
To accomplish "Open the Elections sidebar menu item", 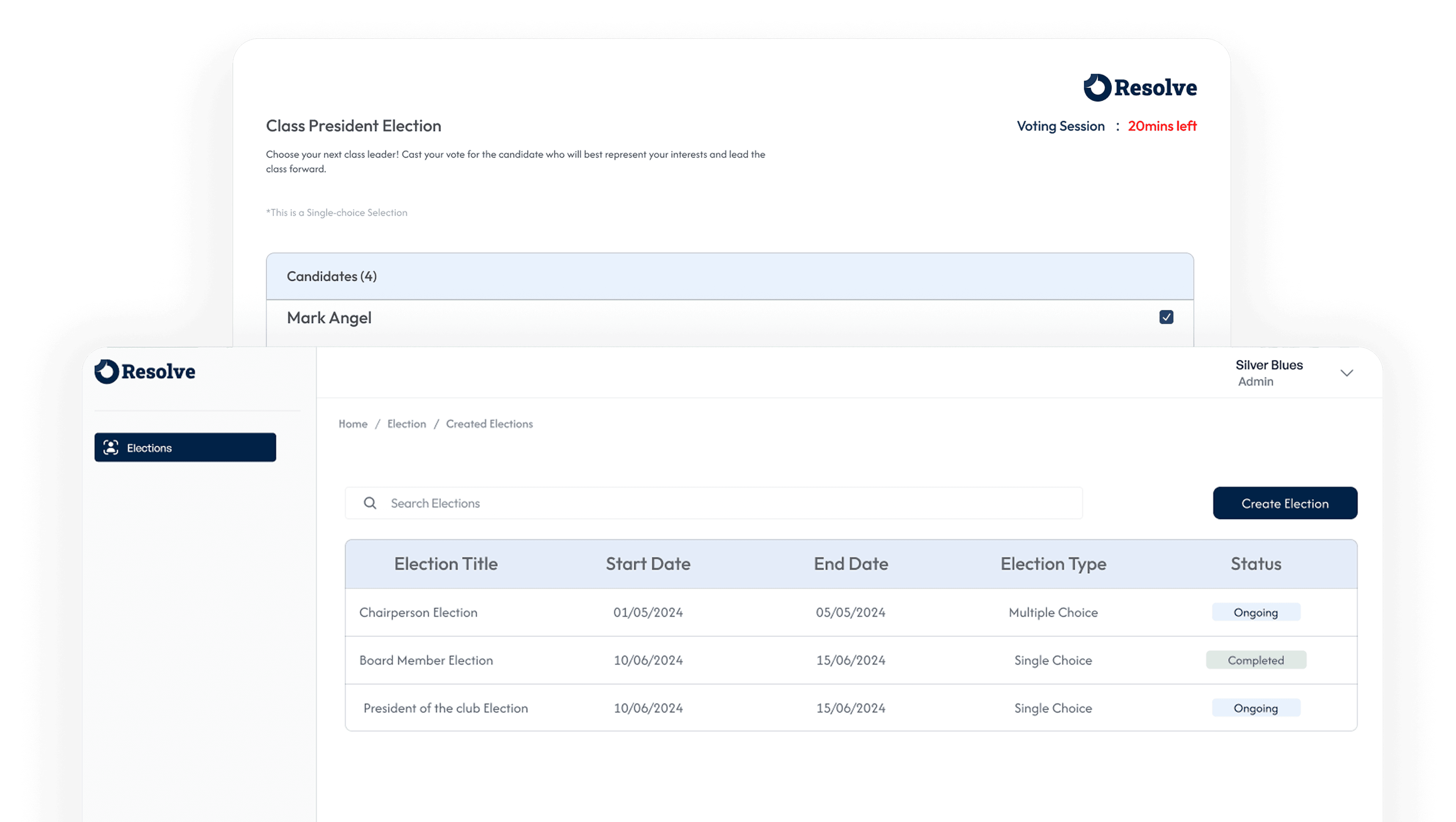I will [x=185, y=448].
